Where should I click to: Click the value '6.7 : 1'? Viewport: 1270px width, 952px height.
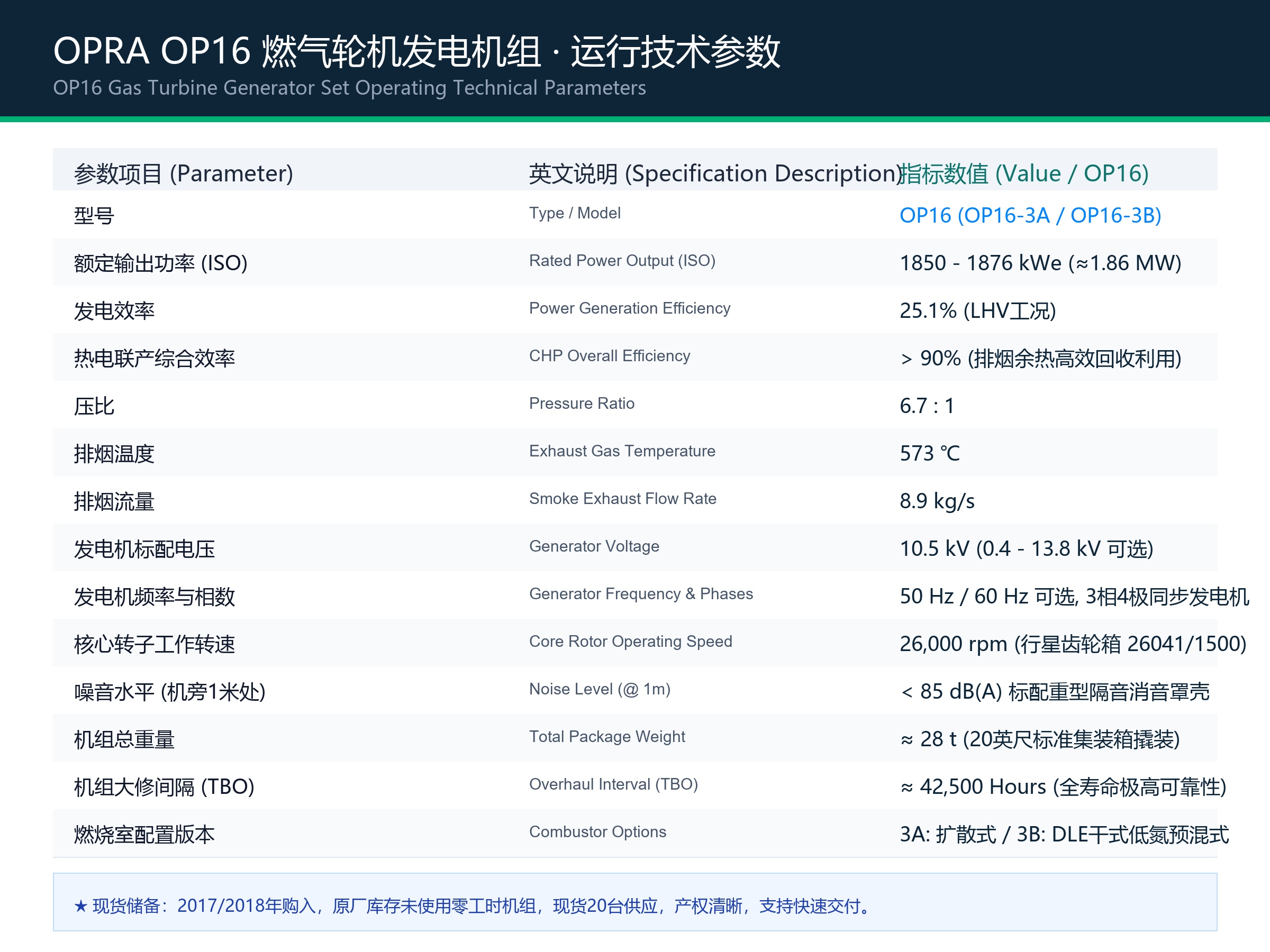click(927, 406)
